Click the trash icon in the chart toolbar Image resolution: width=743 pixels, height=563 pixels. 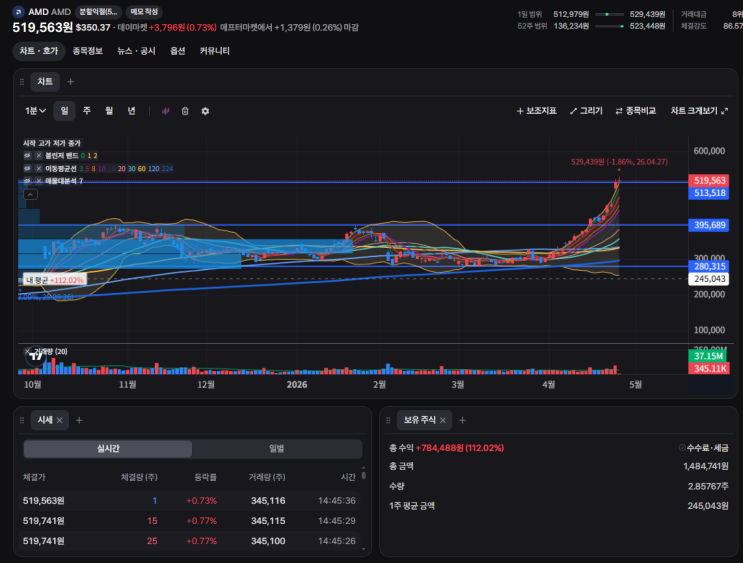coord(185,111)
